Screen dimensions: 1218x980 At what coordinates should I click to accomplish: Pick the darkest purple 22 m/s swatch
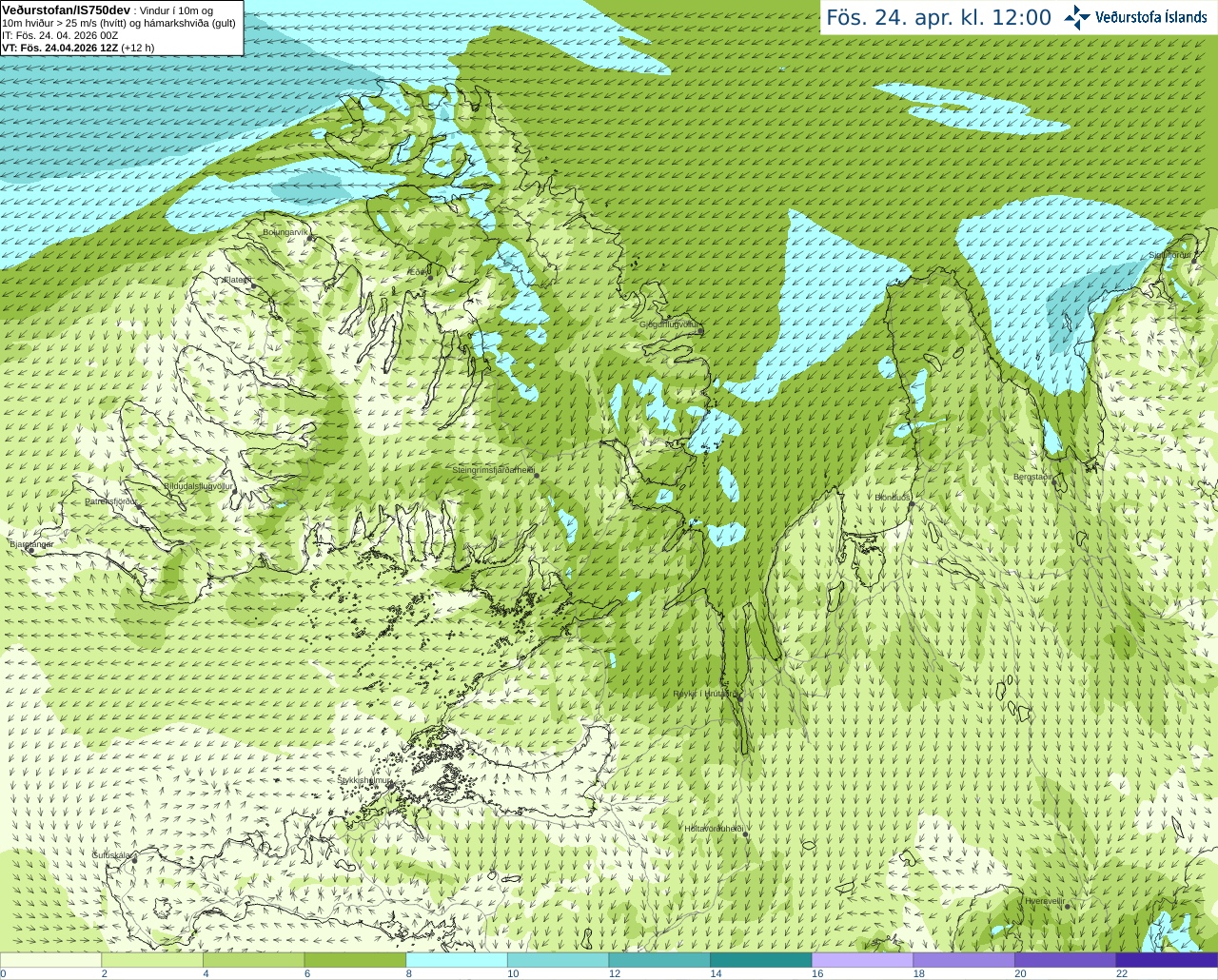tap(1167, 960)
